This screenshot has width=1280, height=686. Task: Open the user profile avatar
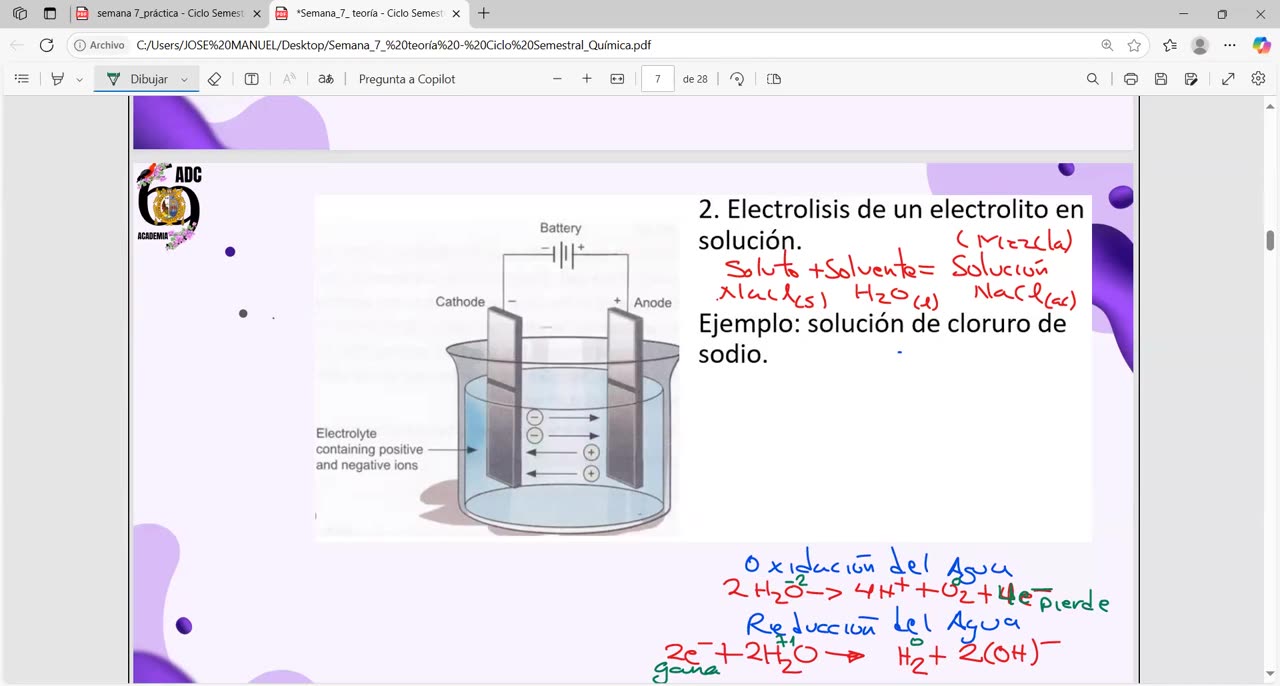(x=1200, y=45)
